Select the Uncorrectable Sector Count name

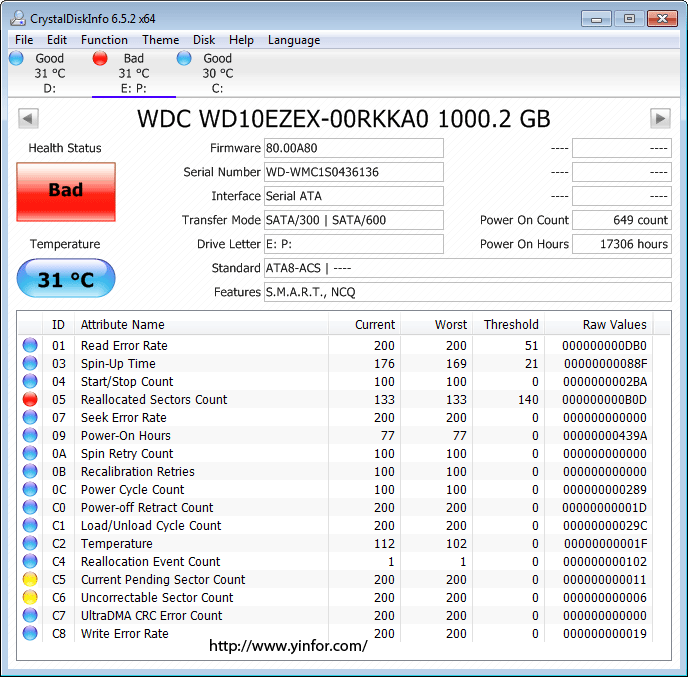(x=157, y=598)
